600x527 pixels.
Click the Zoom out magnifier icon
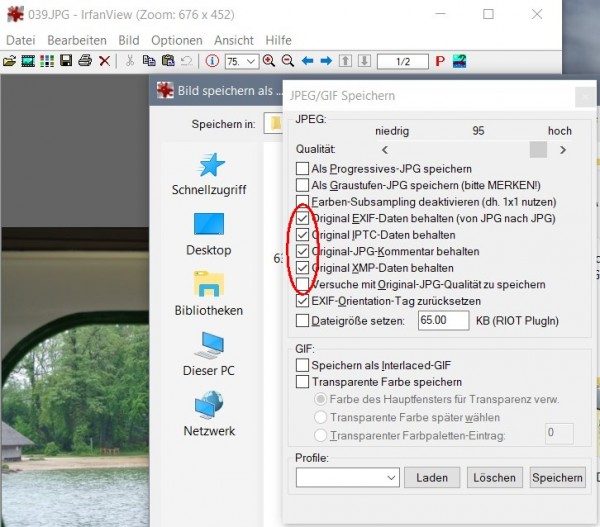click(x=288, y=61)
